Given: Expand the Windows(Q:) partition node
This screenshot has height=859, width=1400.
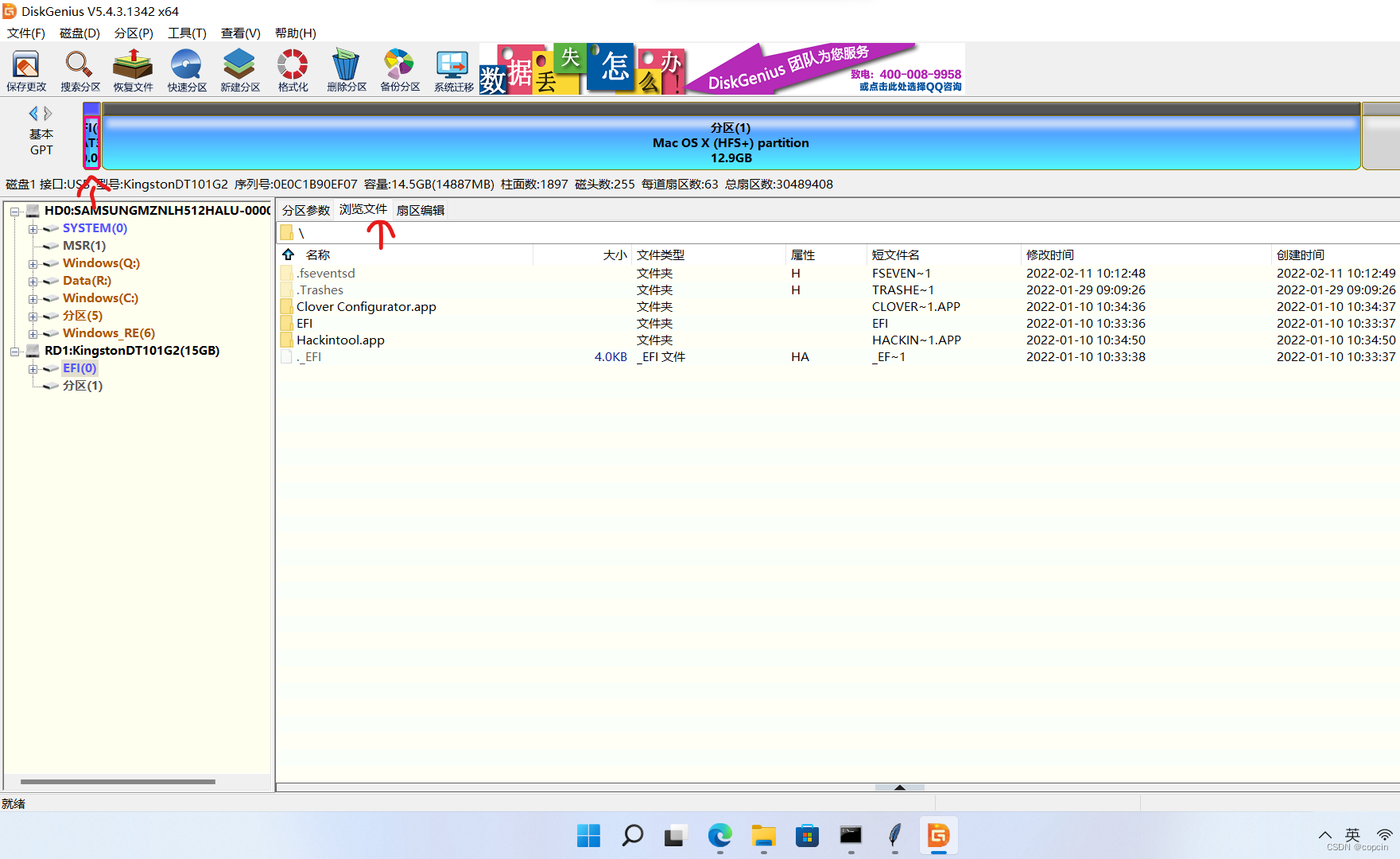Looking at the screenshot, I should click(x=33, y=264).
